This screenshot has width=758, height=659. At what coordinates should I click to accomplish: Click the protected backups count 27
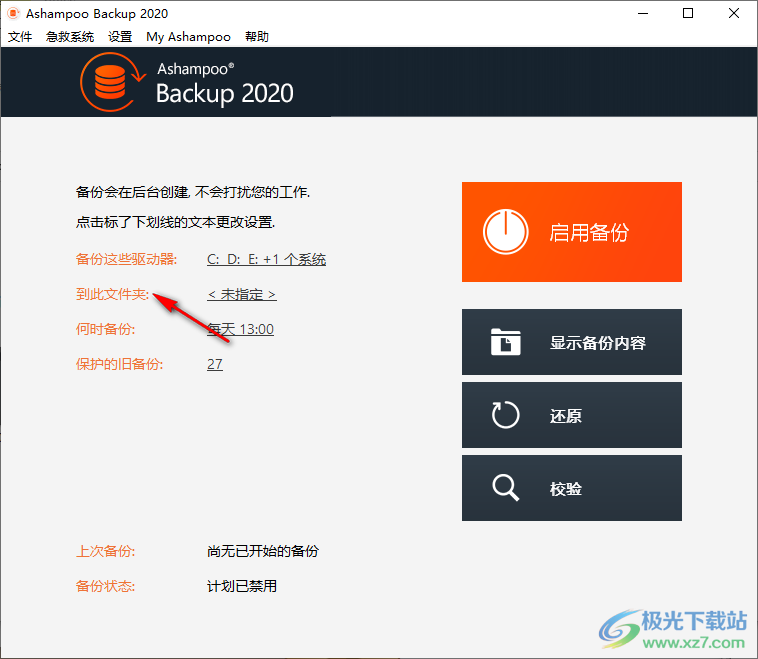215,364
